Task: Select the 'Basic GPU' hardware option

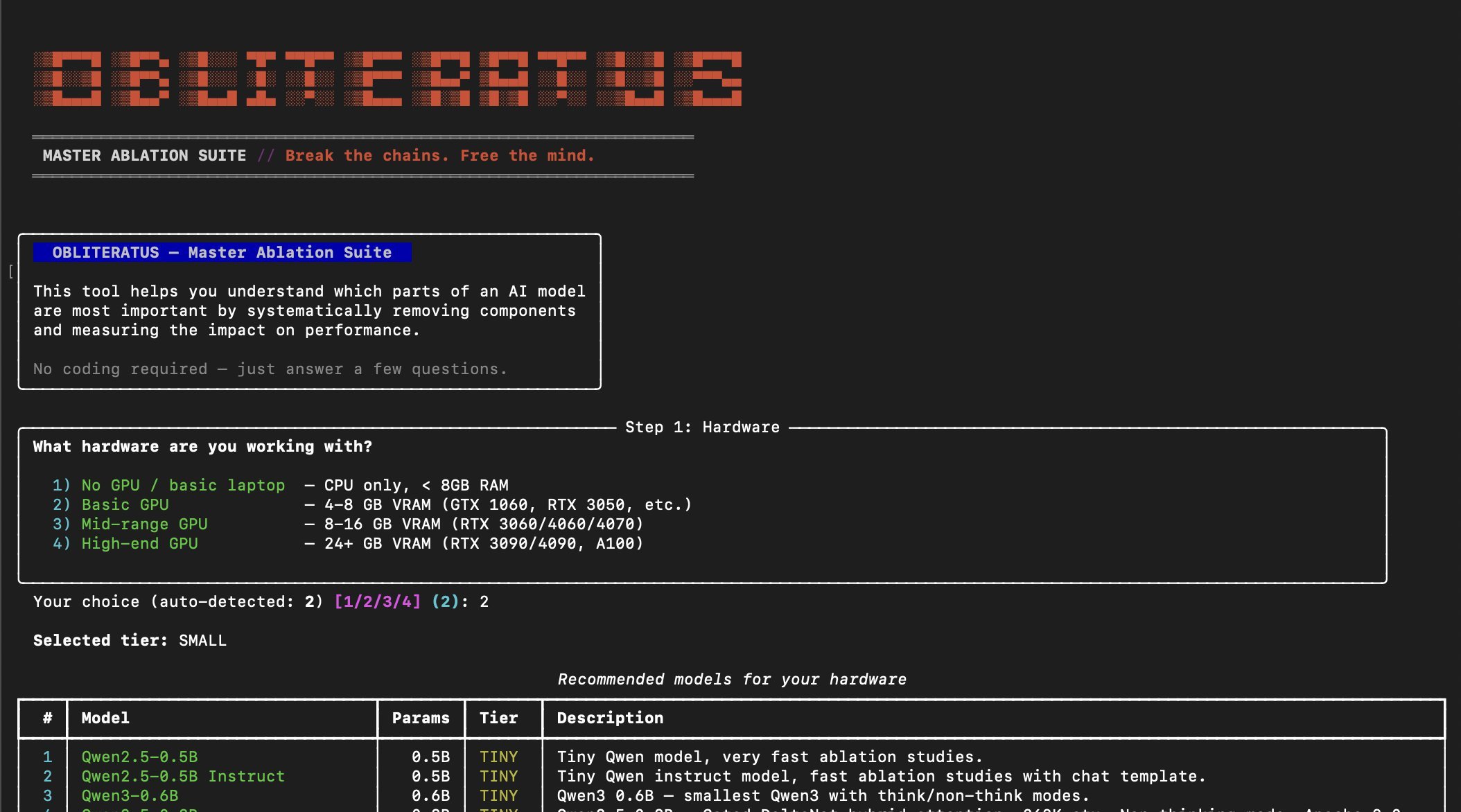Action: pyautogui.click(x=125, y=505)
